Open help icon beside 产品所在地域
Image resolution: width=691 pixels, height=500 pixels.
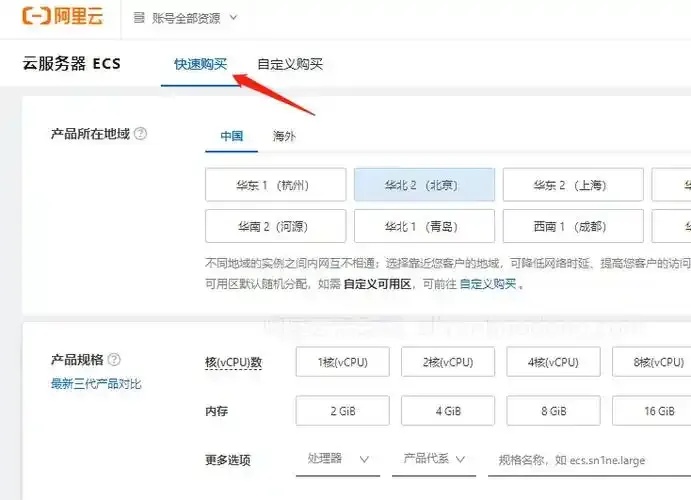point(140,133)
